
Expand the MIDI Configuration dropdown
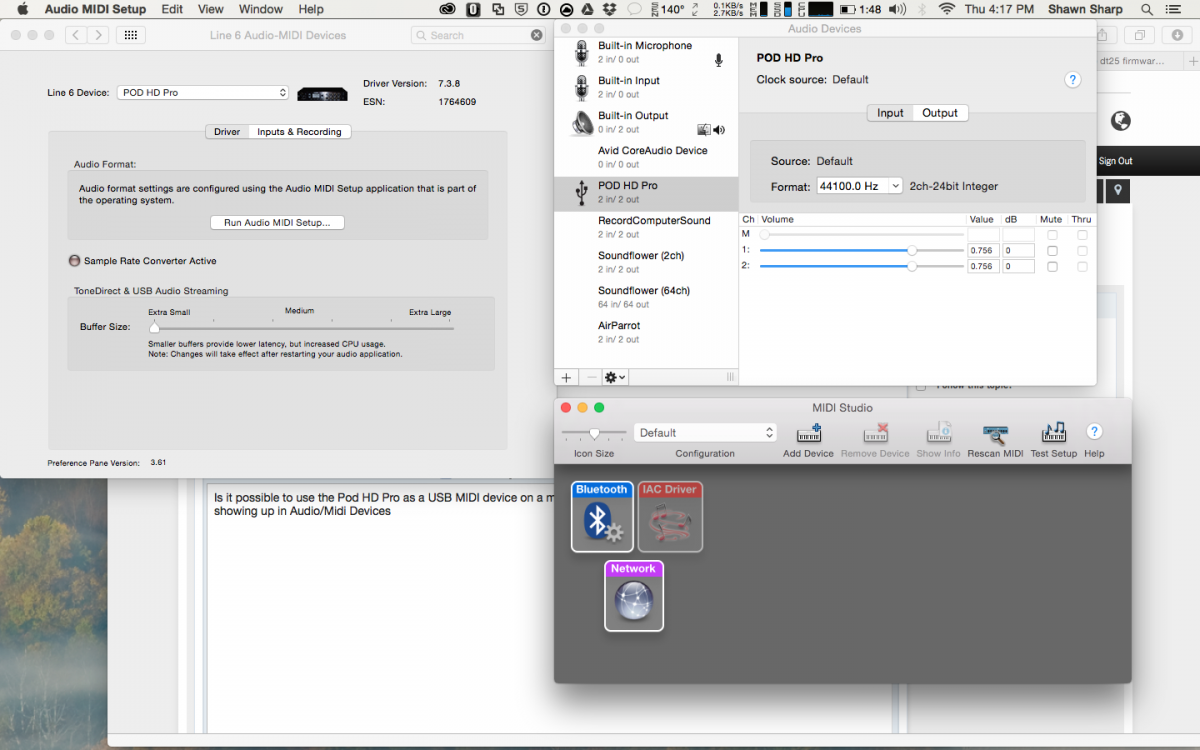point(705,433)
